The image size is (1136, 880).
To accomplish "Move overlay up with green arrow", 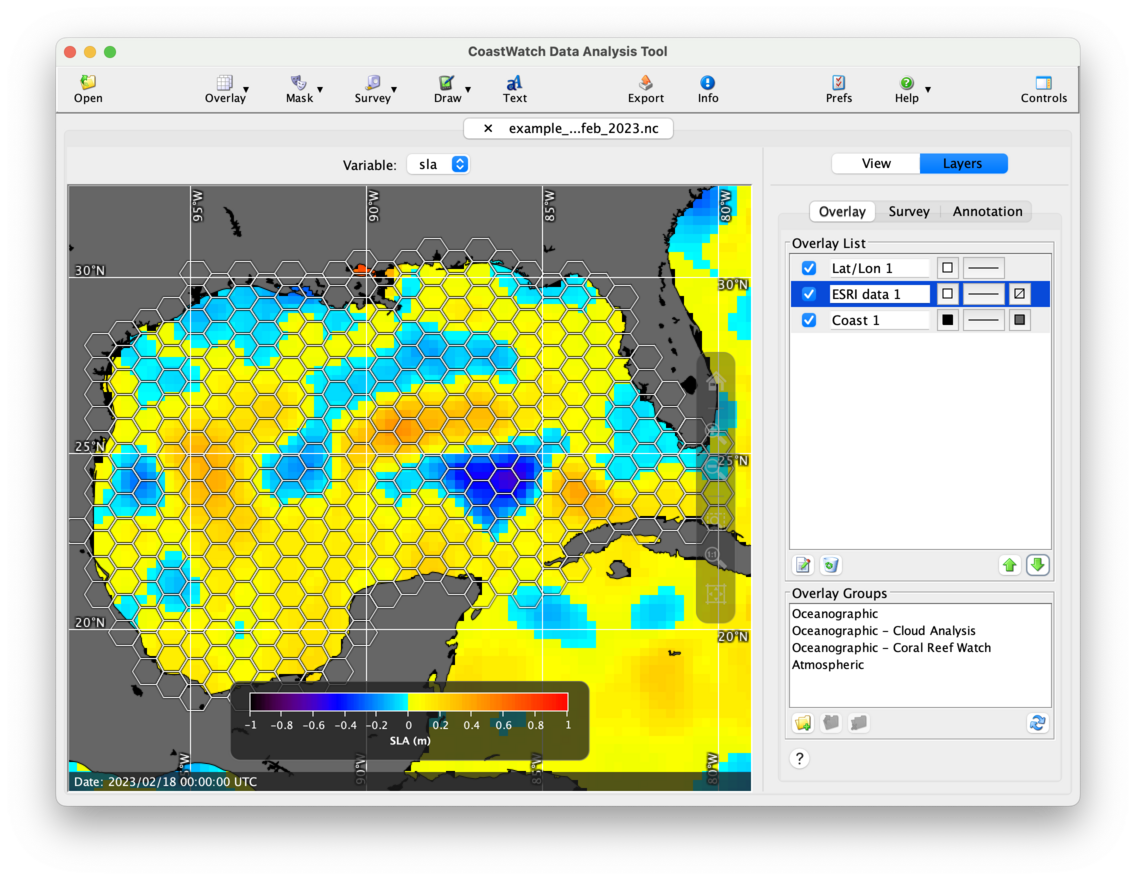I will tap(1010, 565).
